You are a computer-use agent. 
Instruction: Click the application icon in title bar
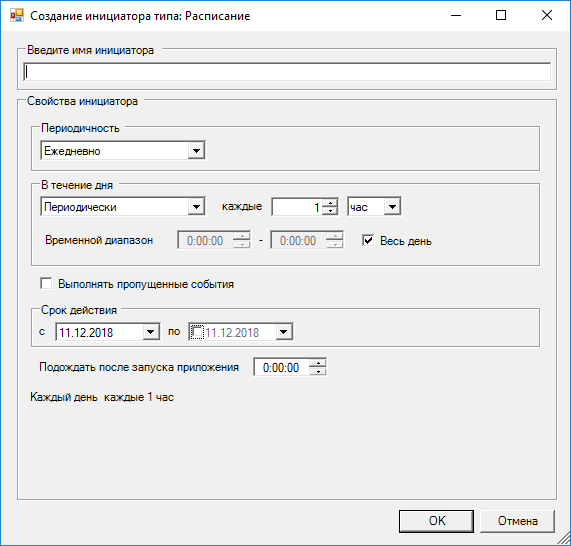(17, 16)
